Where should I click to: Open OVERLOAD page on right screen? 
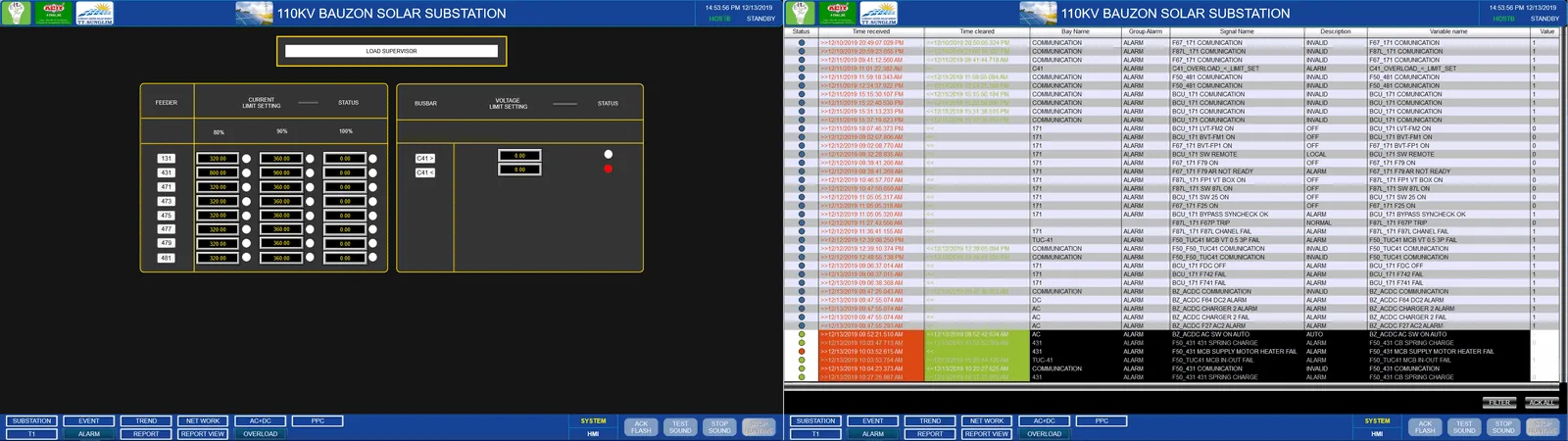click(x=1044, y=434)
